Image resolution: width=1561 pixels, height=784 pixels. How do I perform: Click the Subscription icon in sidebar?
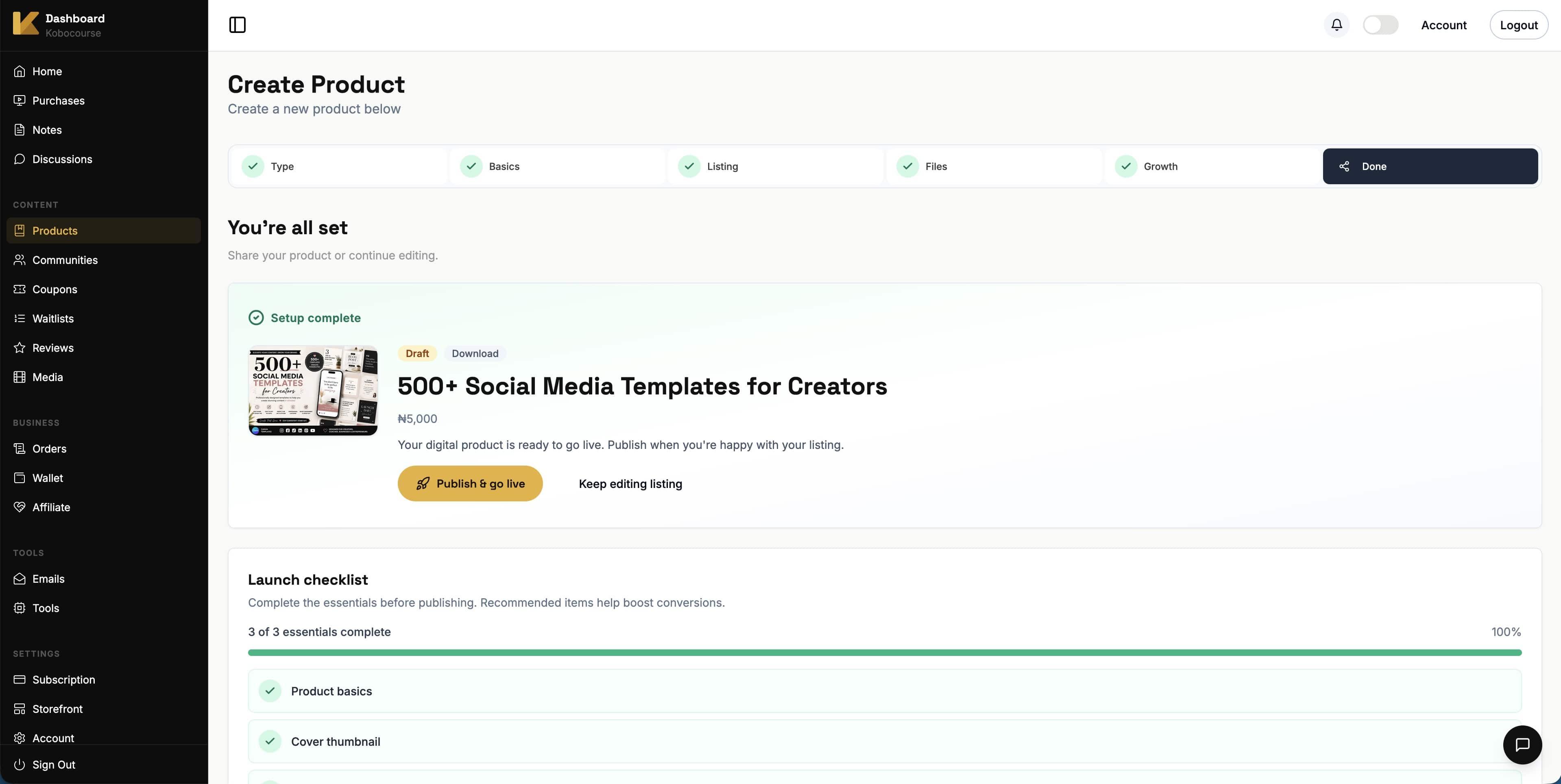pos(20,680)
